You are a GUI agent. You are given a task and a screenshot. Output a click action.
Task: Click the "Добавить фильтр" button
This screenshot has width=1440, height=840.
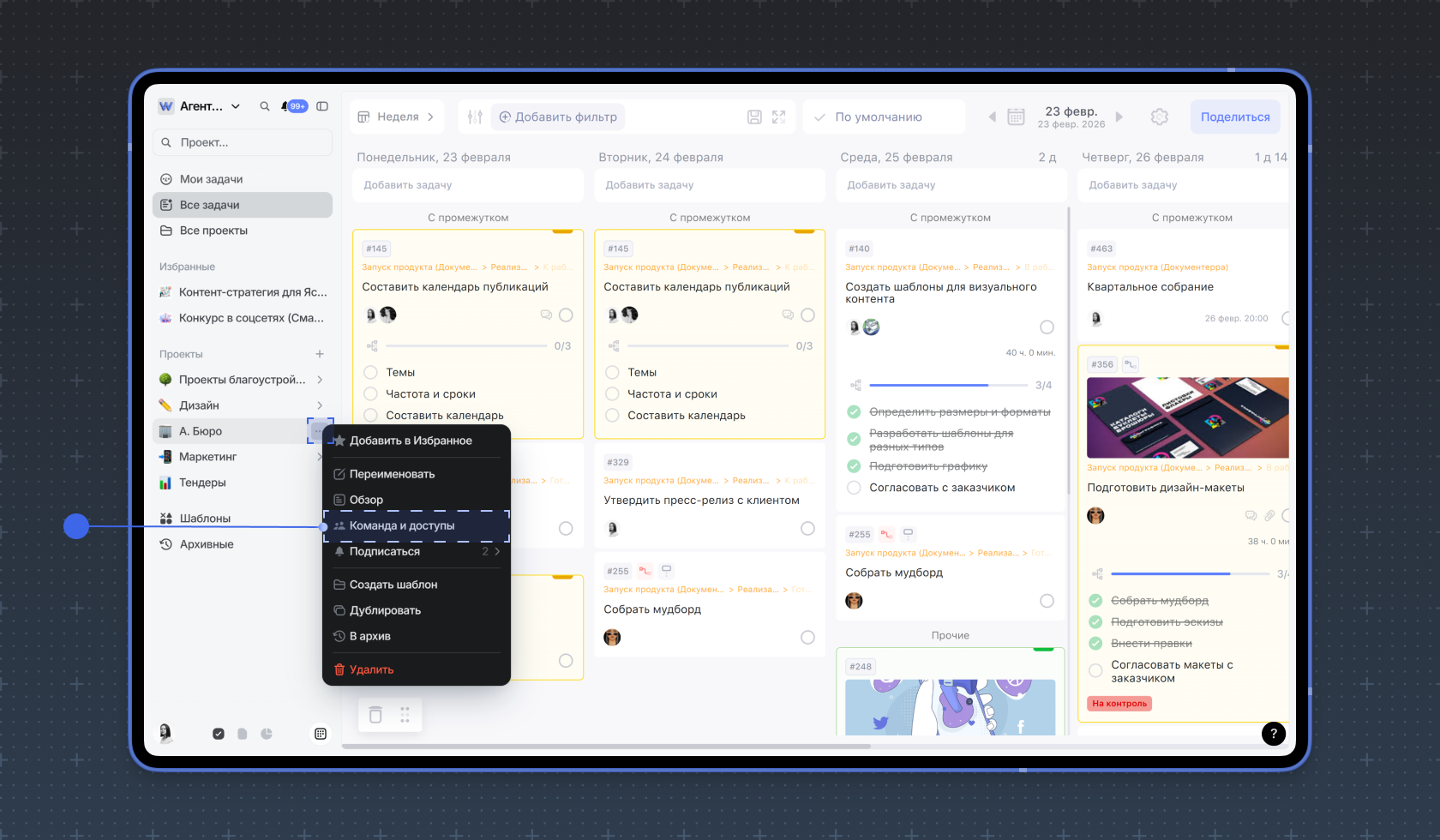pos(558,117)
